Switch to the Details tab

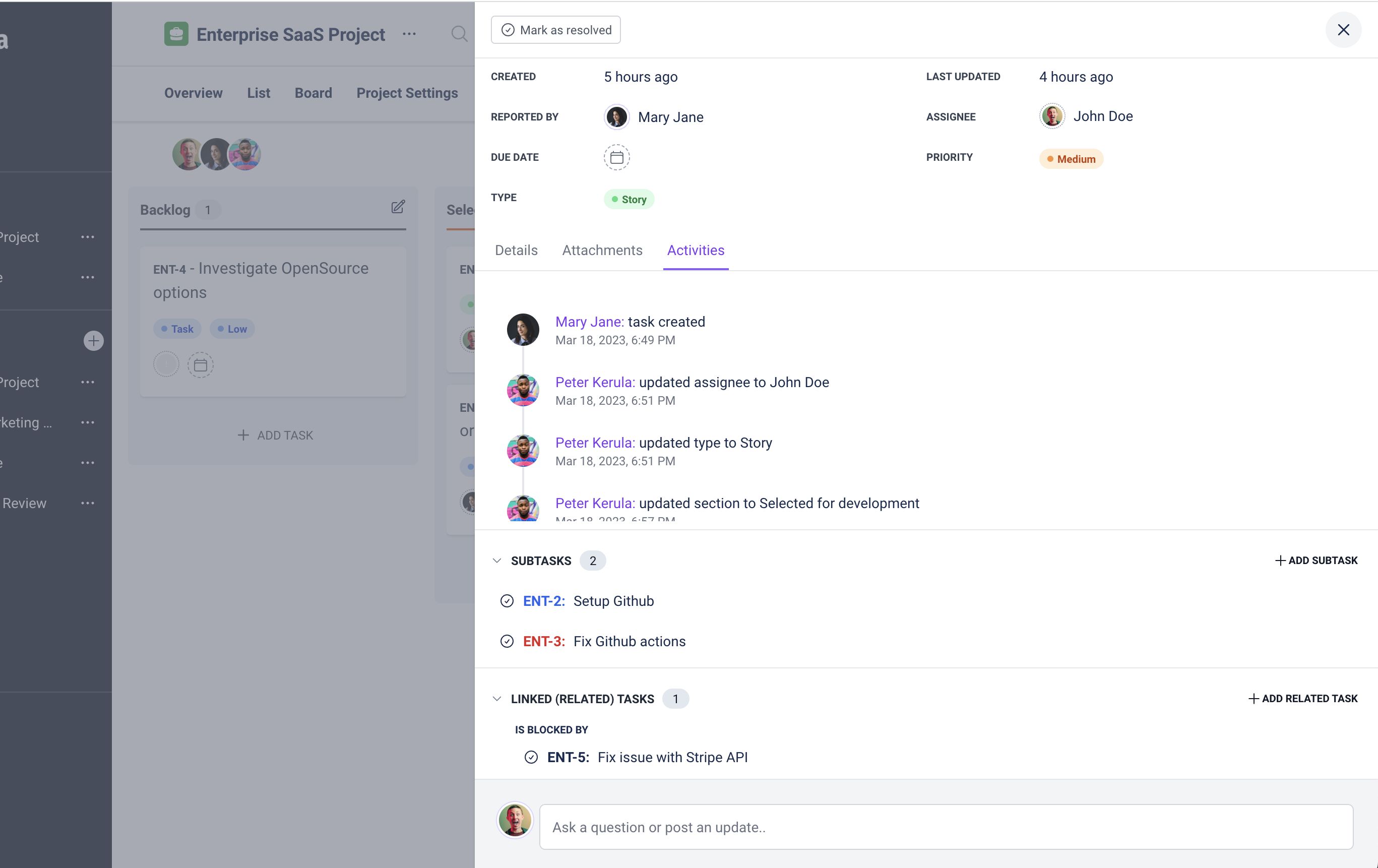516,250
